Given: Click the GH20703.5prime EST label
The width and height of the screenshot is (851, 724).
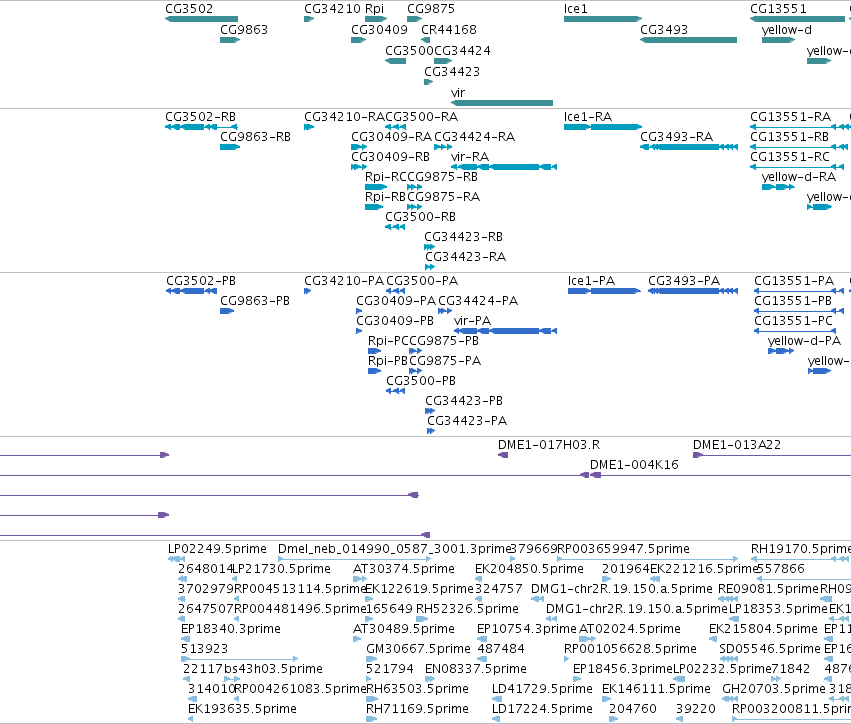Looking at the screenshot, I should point(774,689).
